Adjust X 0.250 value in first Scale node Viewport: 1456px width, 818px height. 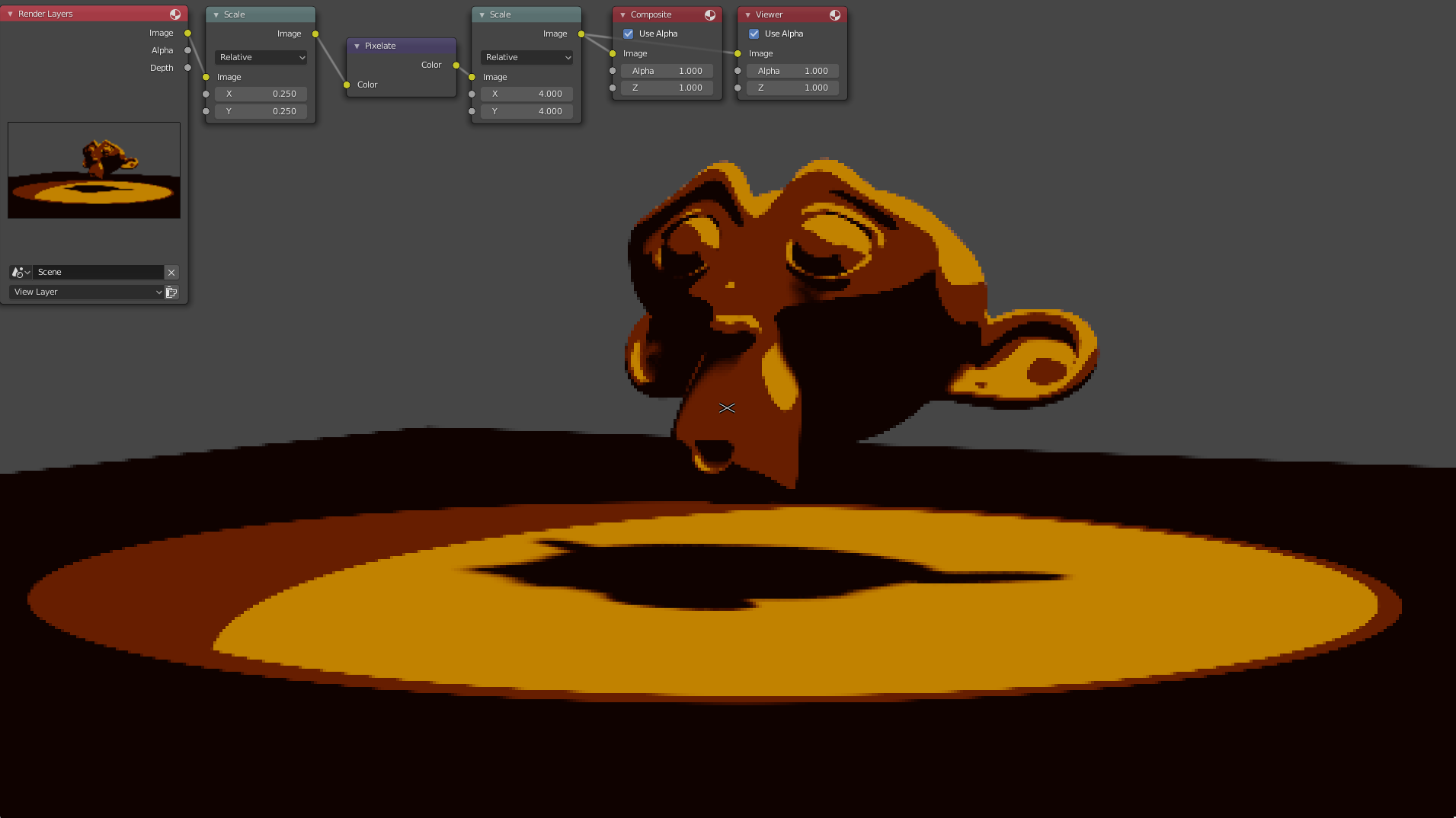point(261,94)
